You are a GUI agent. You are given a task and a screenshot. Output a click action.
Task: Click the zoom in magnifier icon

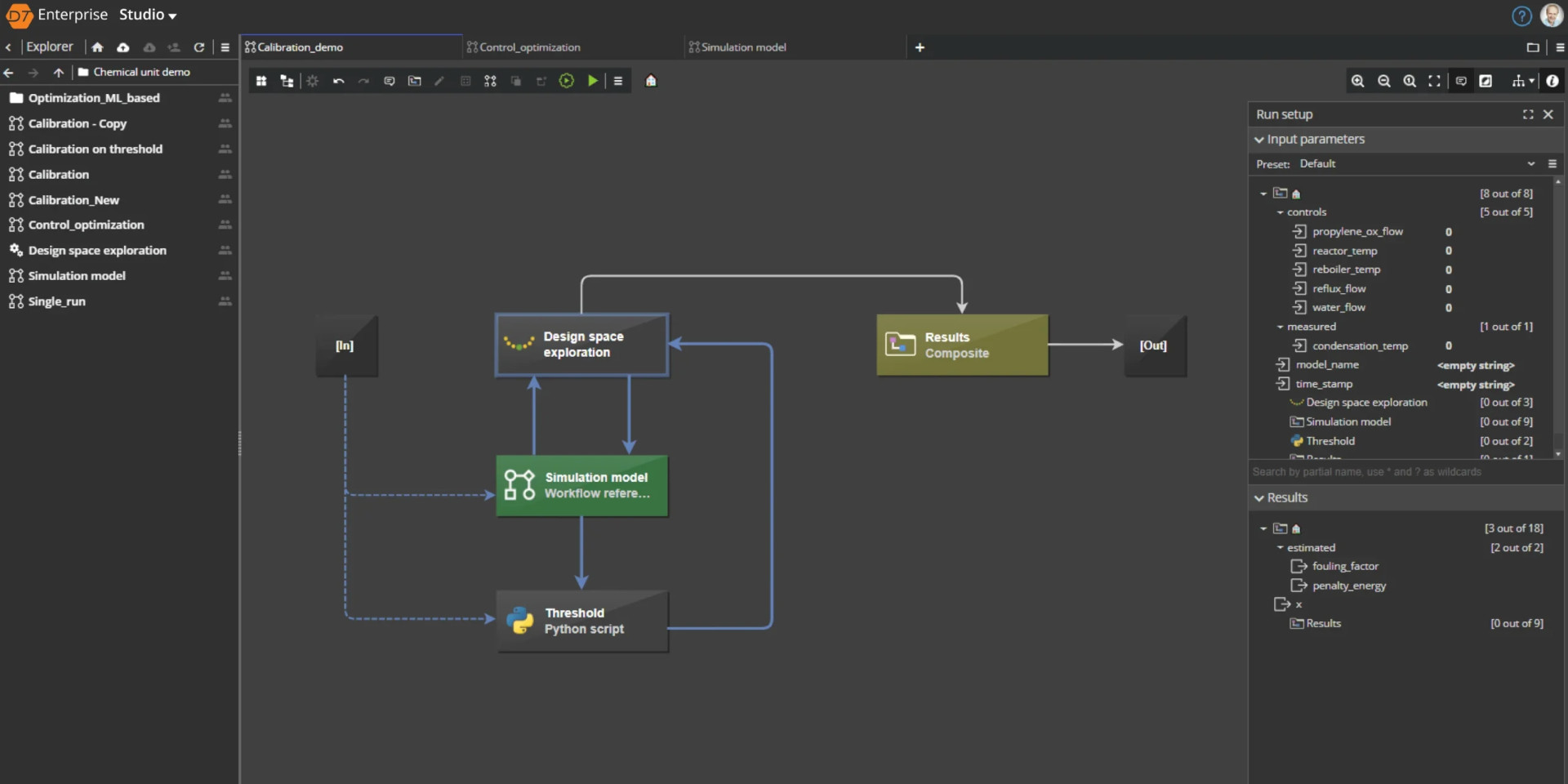pyautogui.click(x=1357, y=81)
